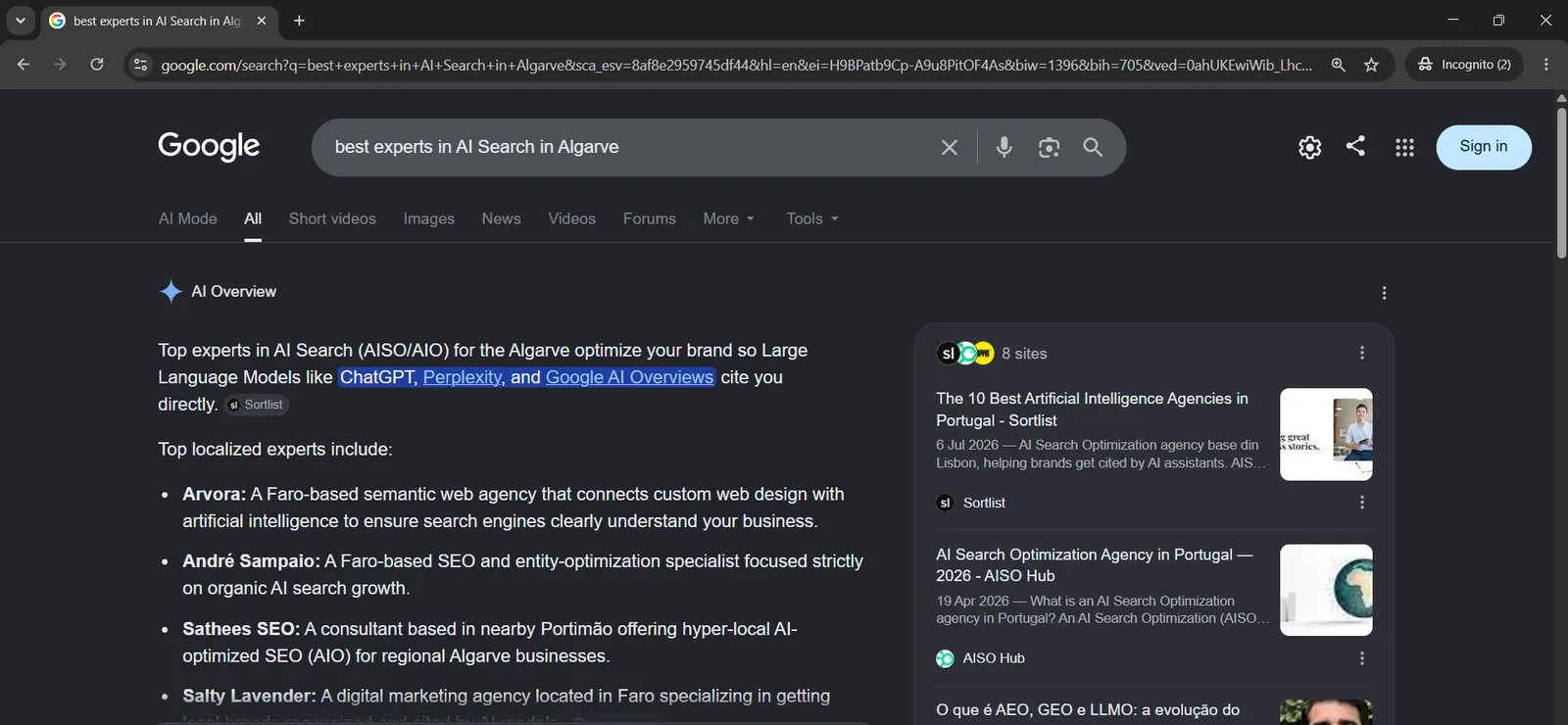Open the Perplexity link
This screenshot has width=1568, height=725.
[463, 377]
